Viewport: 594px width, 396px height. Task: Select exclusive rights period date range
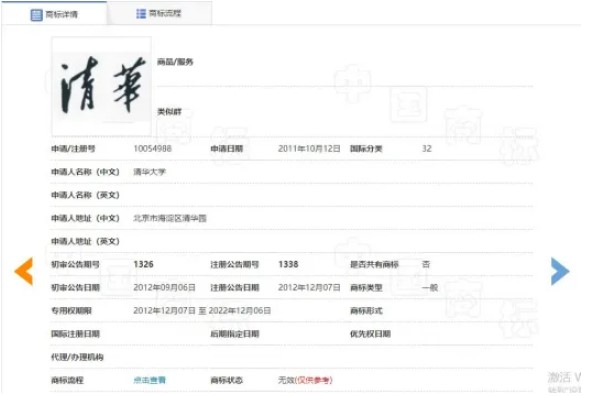point(202,311)
